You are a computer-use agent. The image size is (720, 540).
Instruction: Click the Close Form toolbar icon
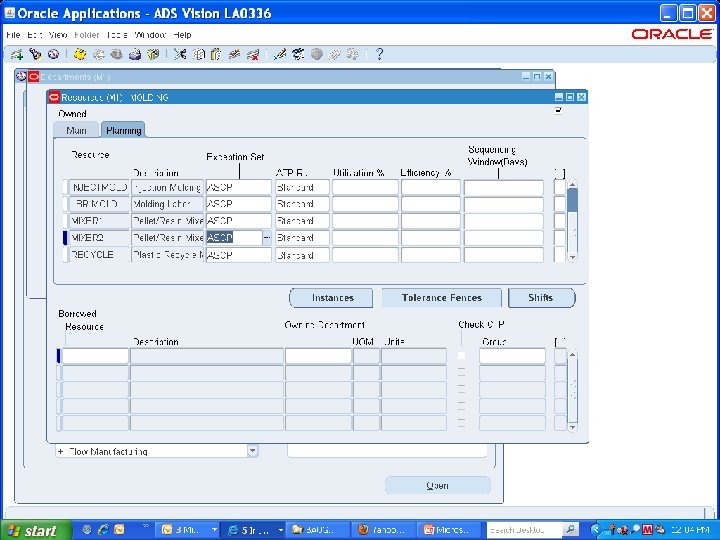pos(152,55)
